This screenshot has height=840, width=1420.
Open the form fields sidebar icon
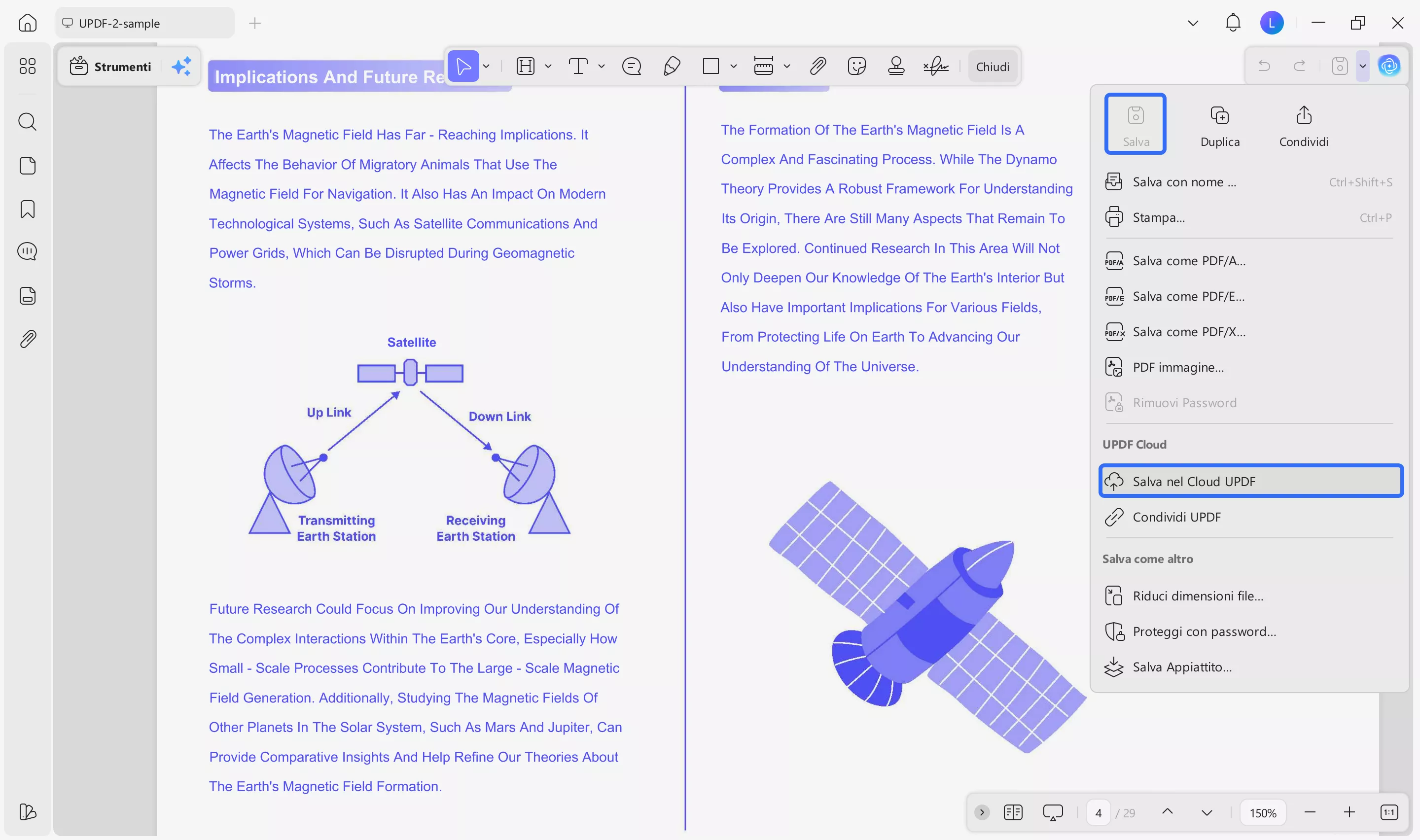[x=27, y=295]
